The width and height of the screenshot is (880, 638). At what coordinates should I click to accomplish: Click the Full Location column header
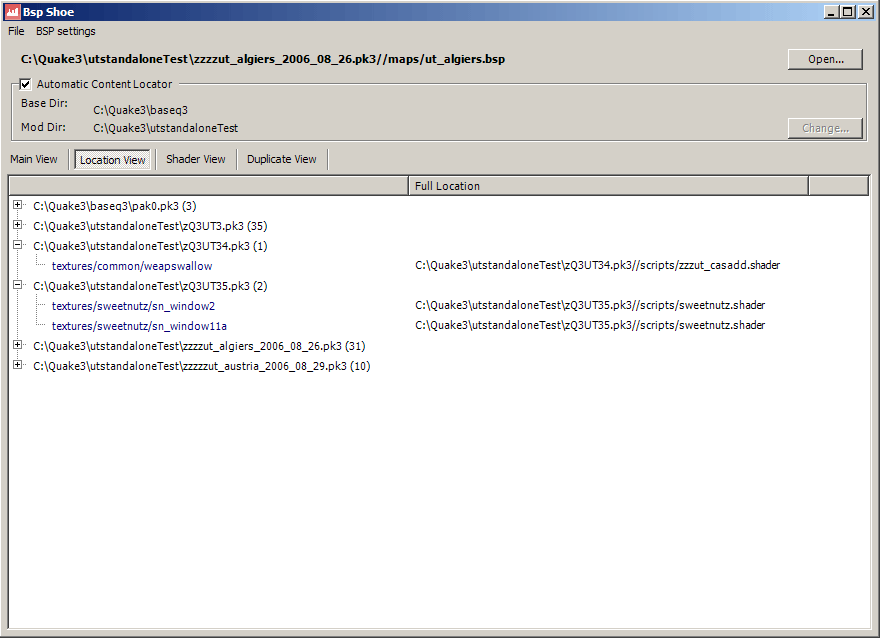click(607, 186)
